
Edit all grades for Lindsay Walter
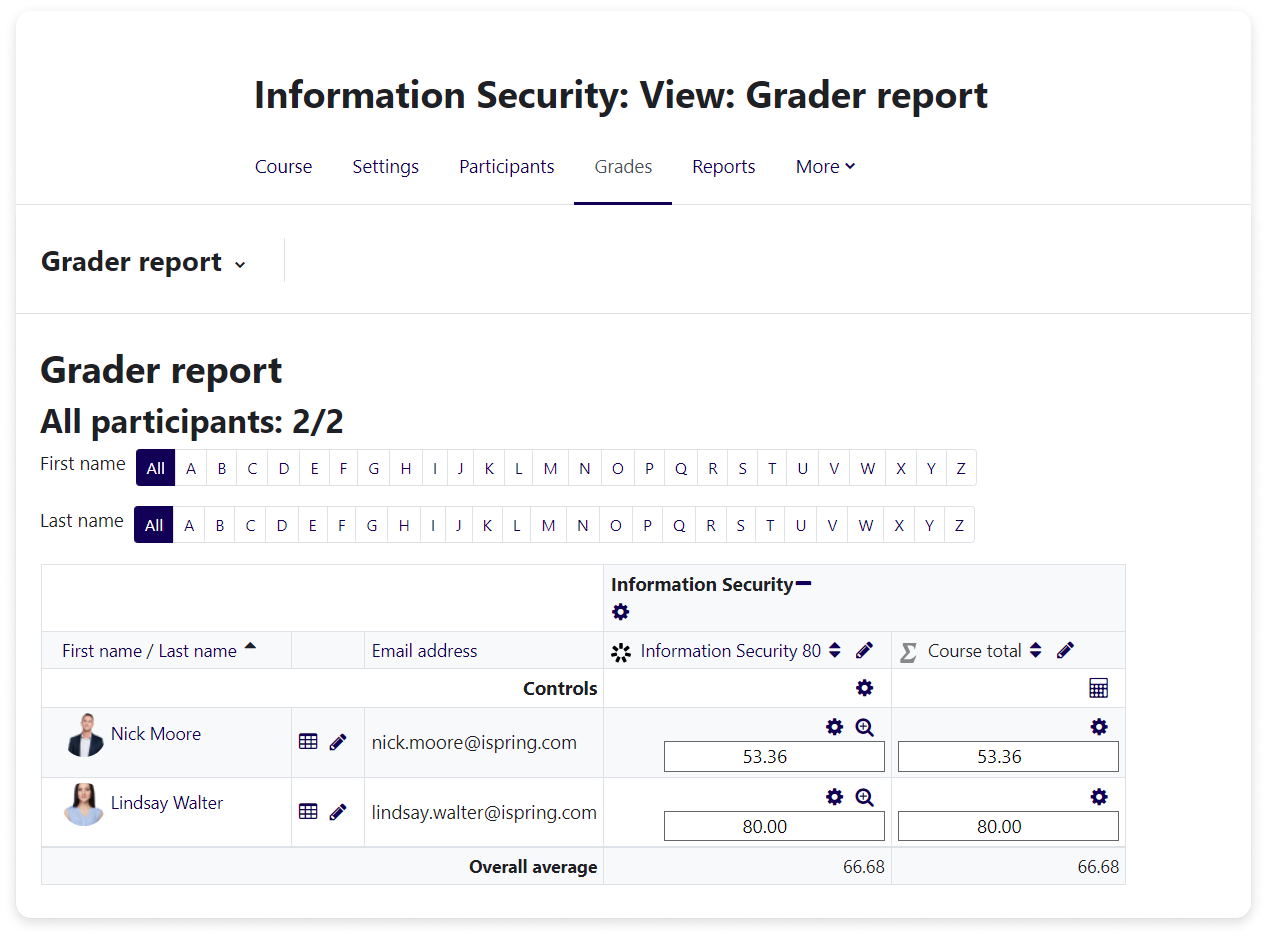coord(338,812)
